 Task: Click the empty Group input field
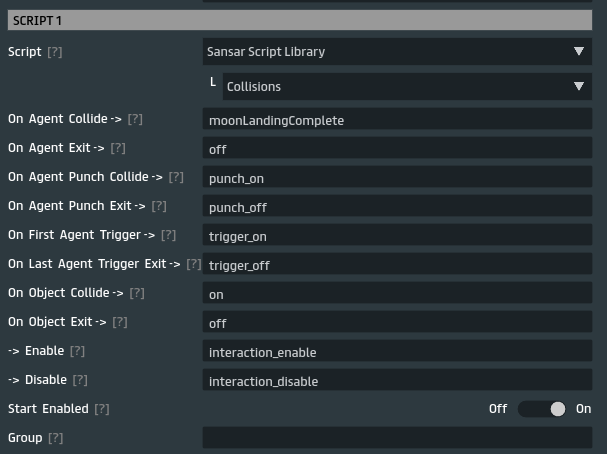[x=397, y=438]
